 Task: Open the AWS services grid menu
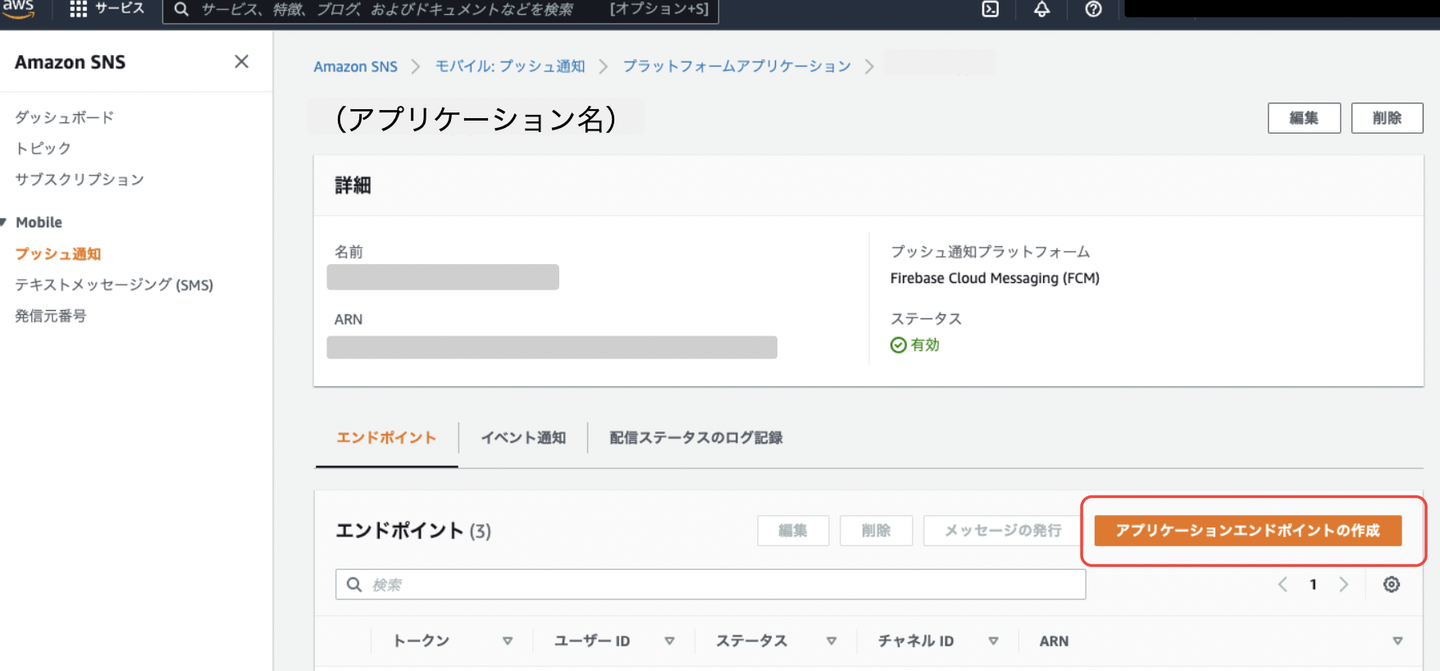coord(78,9)
